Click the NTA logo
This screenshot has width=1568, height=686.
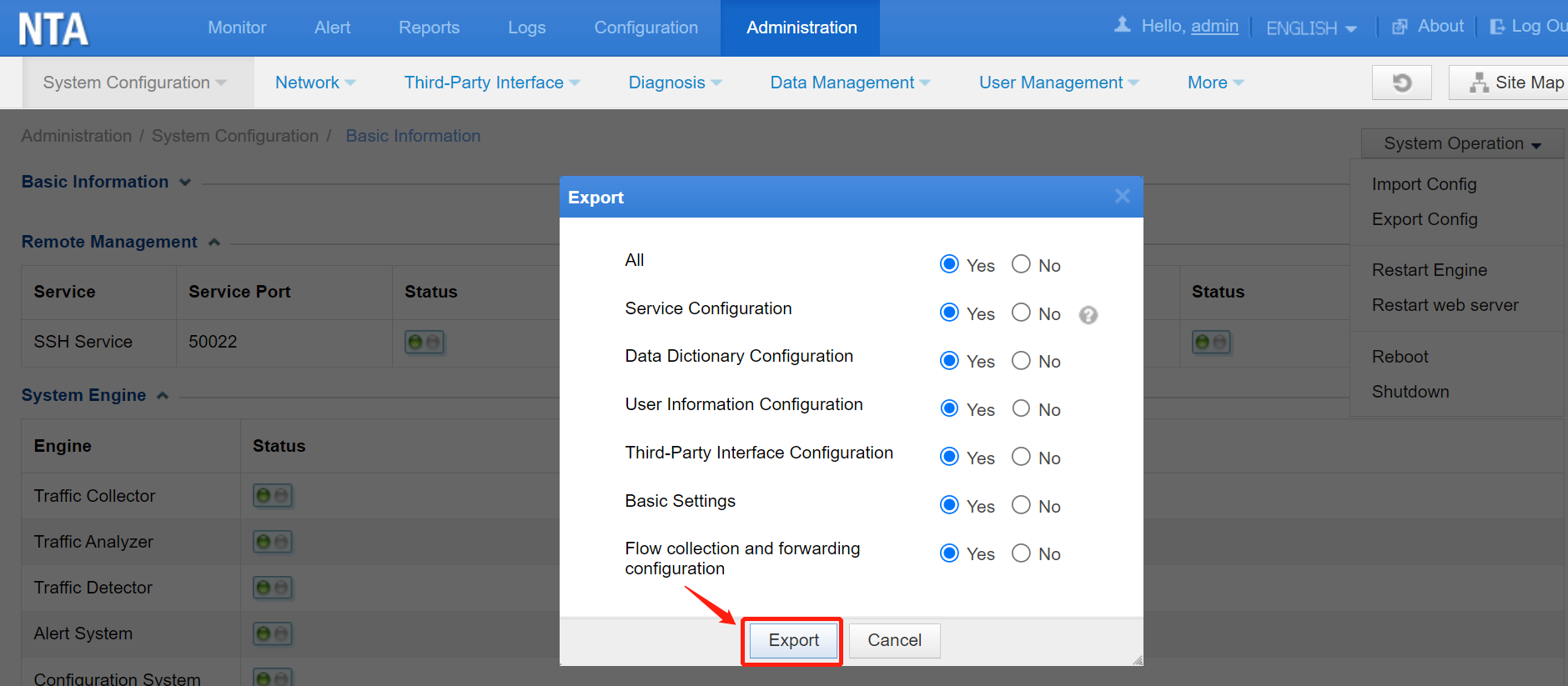click(x=53, y=29)
